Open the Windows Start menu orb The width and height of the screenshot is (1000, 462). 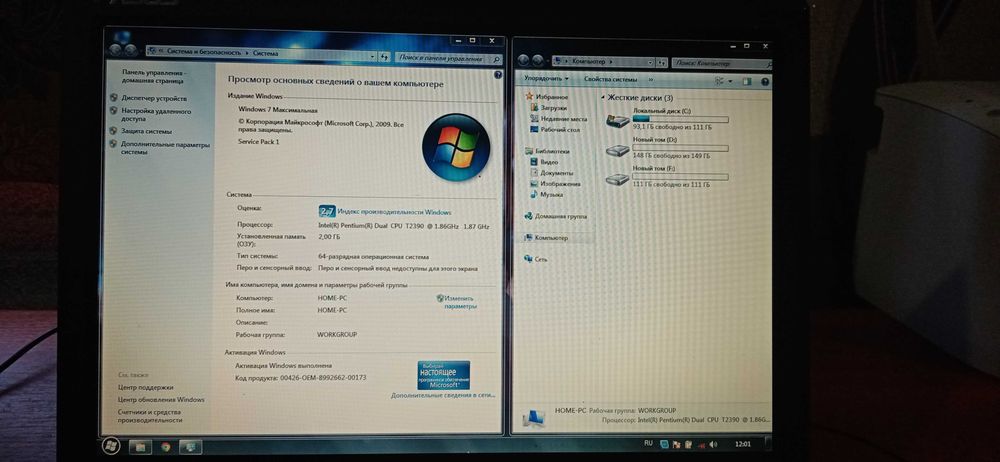coord(111,446)
